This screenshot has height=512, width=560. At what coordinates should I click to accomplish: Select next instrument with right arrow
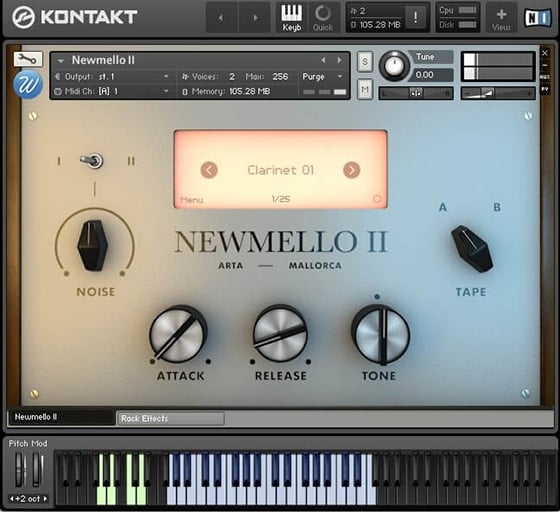(x=339, y=60)
